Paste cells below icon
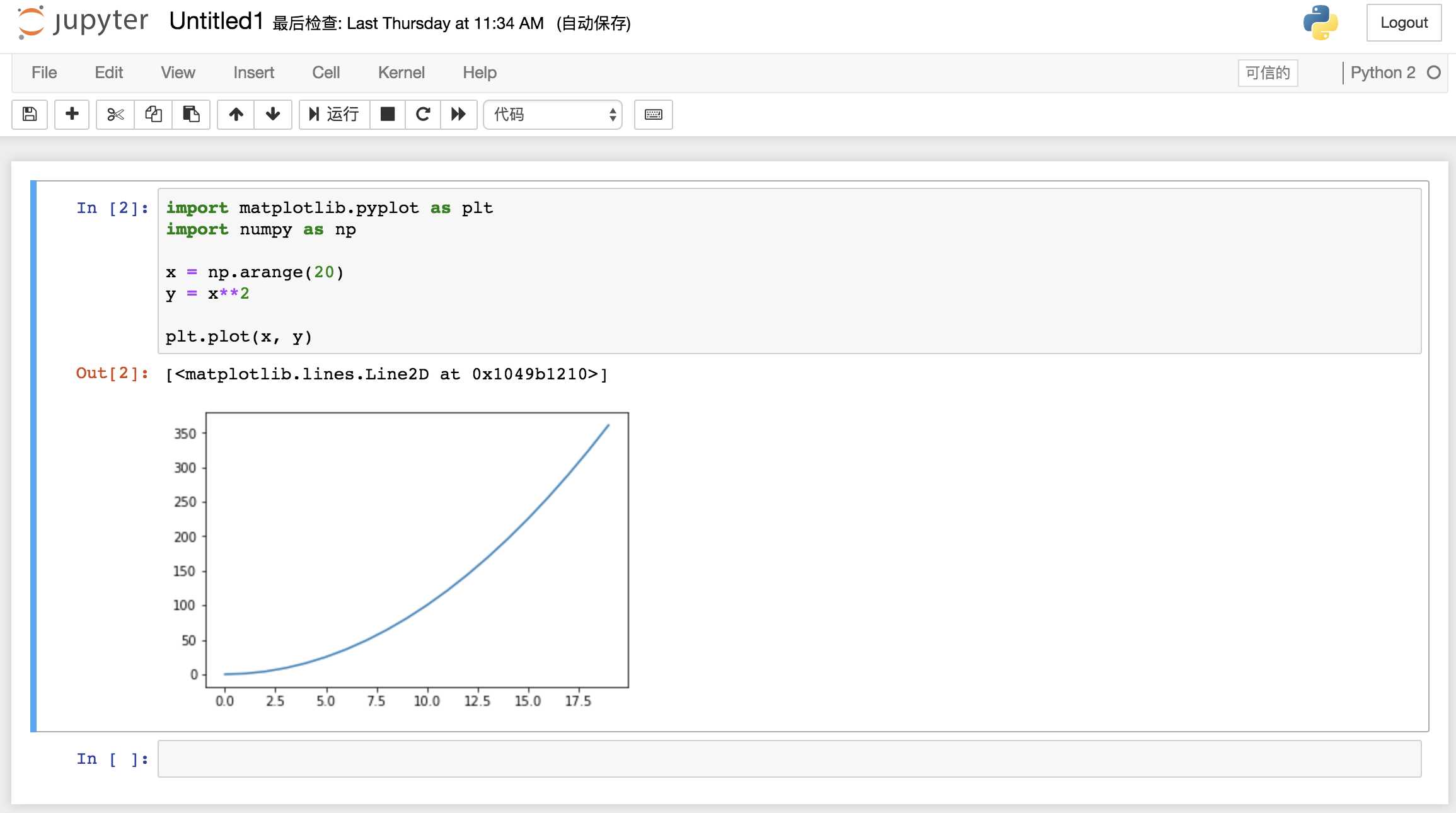The height and width of the screenshot is (813, 1456). coord(191,114)
